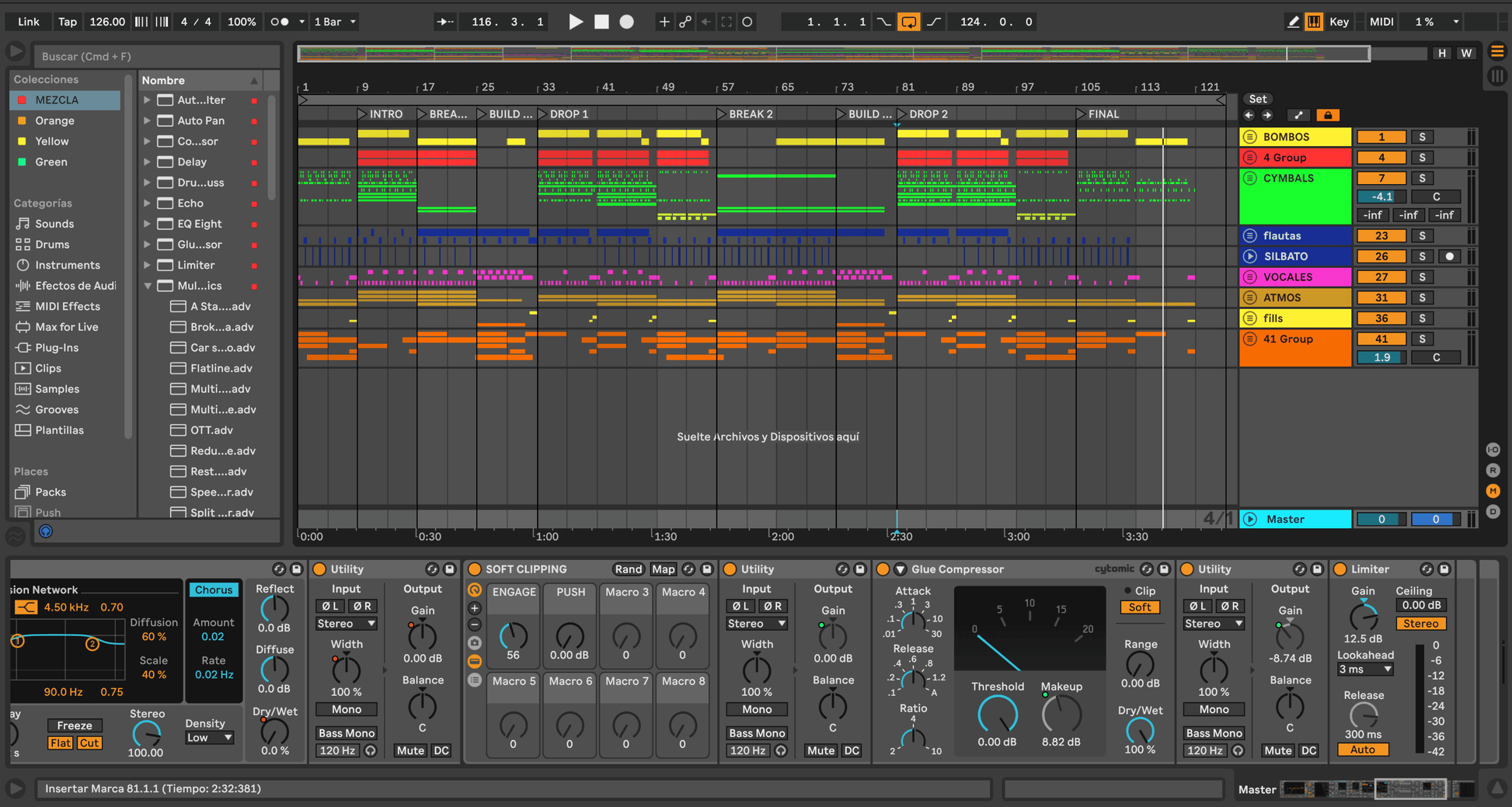This screenshot has width=1512, height=807.
Task: Expand the Auto Pan folder
Action: (147, 120)
